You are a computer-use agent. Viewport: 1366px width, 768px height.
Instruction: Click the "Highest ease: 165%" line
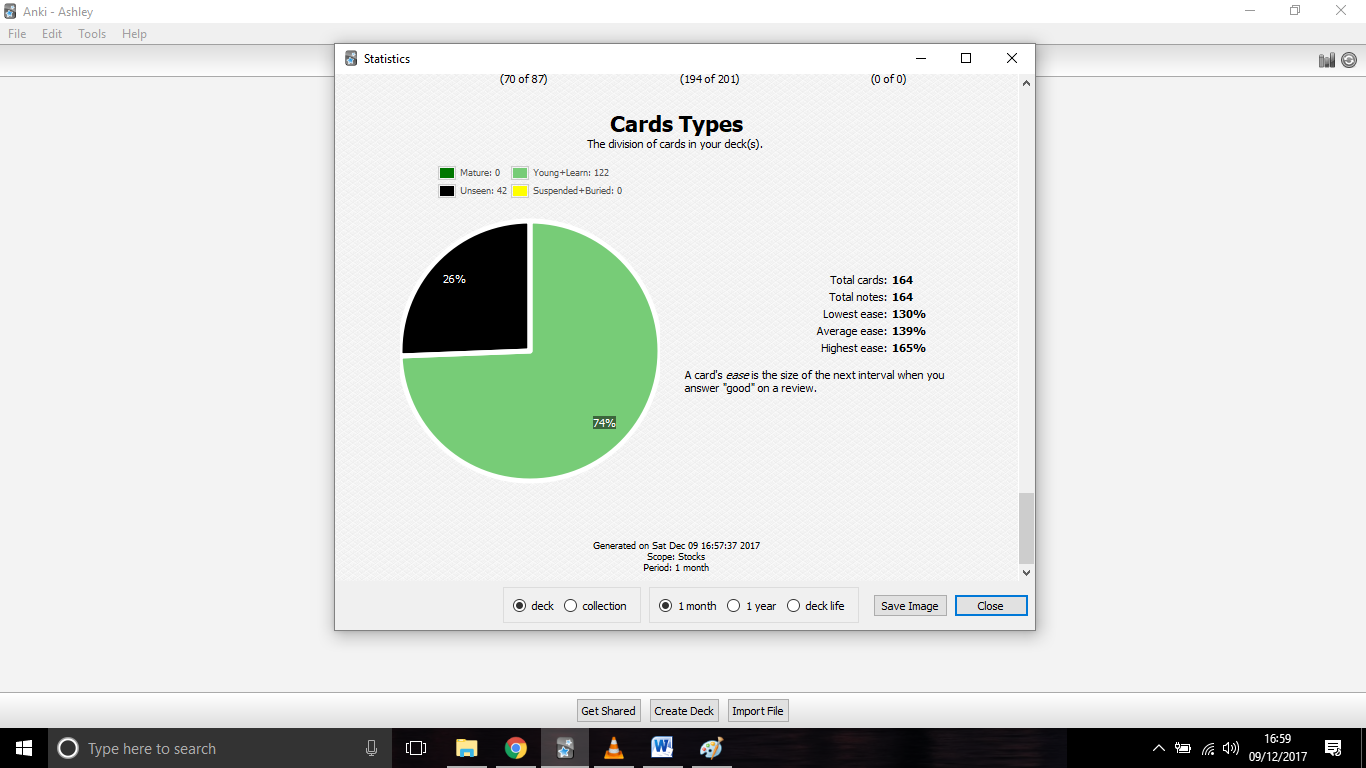point(873,348)
